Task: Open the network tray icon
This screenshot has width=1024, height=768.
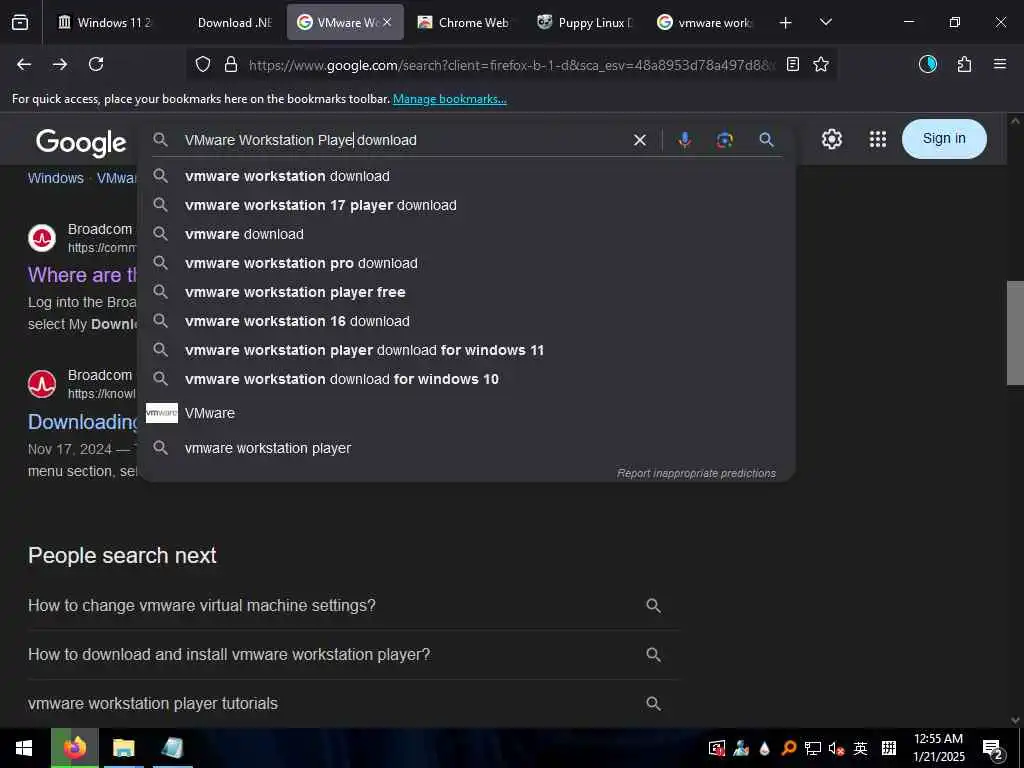Action: (812, 748)
